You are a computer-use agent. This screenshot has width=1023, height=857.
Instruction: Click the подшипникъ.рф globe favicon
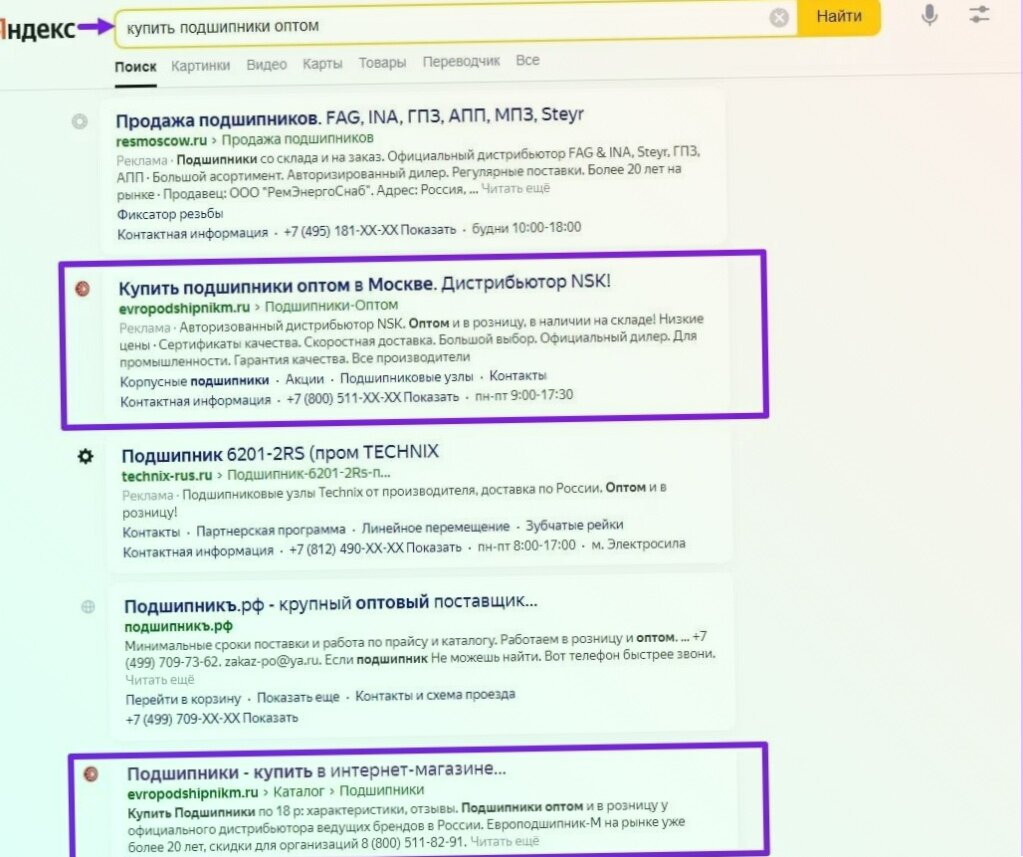tap(88, 607)
